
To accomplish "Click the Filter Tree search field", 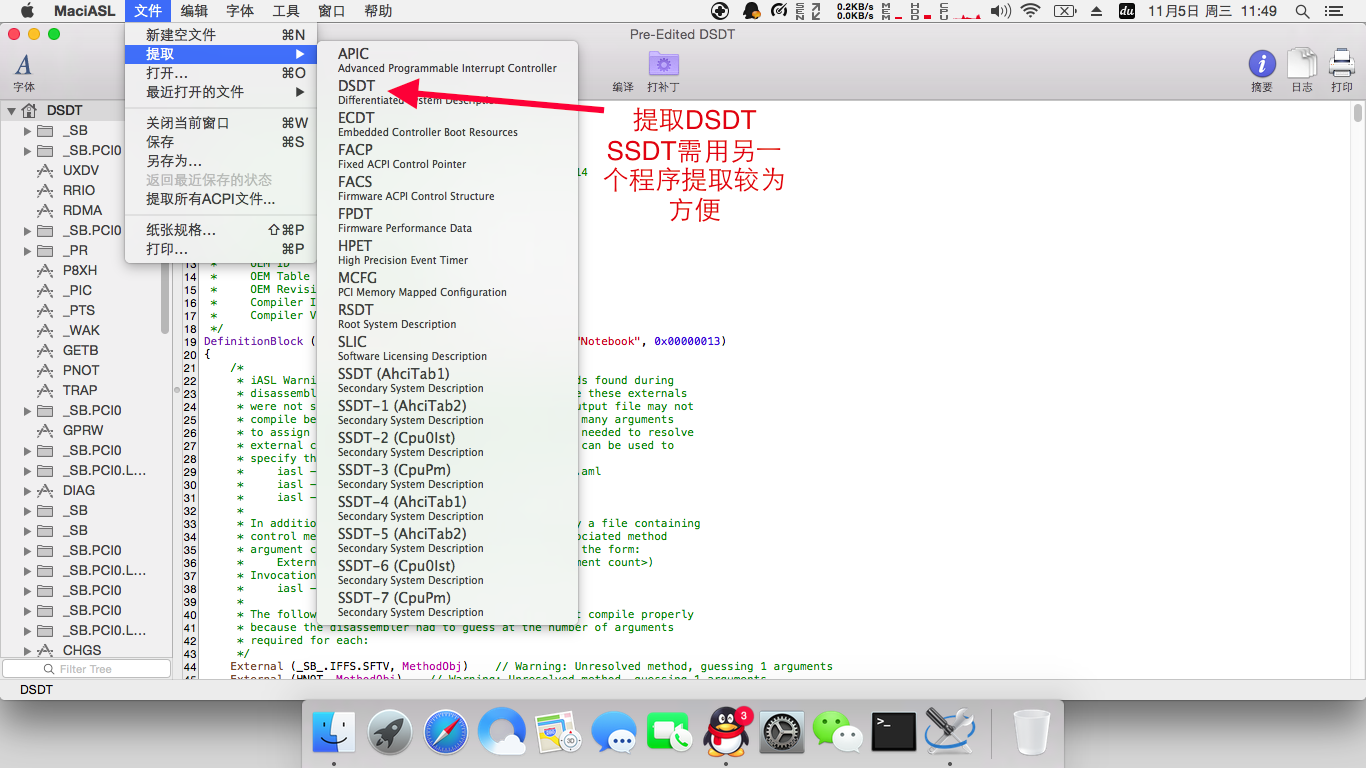I will coord(86,669).
